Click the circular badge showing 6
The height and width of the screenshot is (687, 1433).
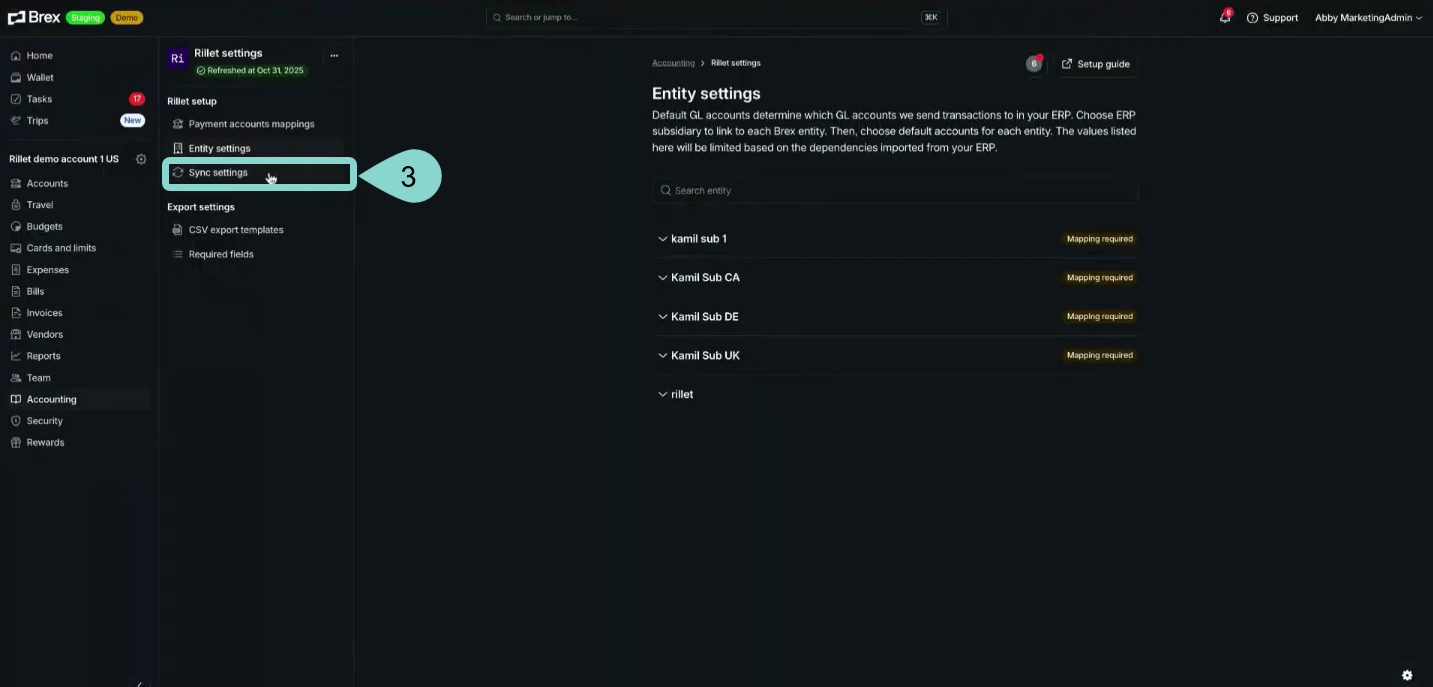coord(1034,64)
